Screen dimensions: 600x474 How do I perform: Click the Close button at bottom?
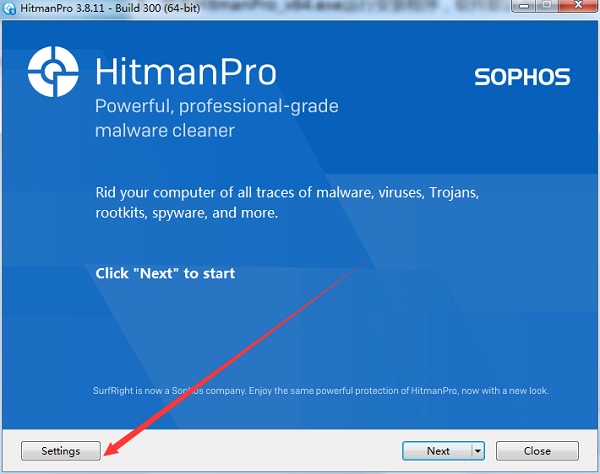click(537, 451)
